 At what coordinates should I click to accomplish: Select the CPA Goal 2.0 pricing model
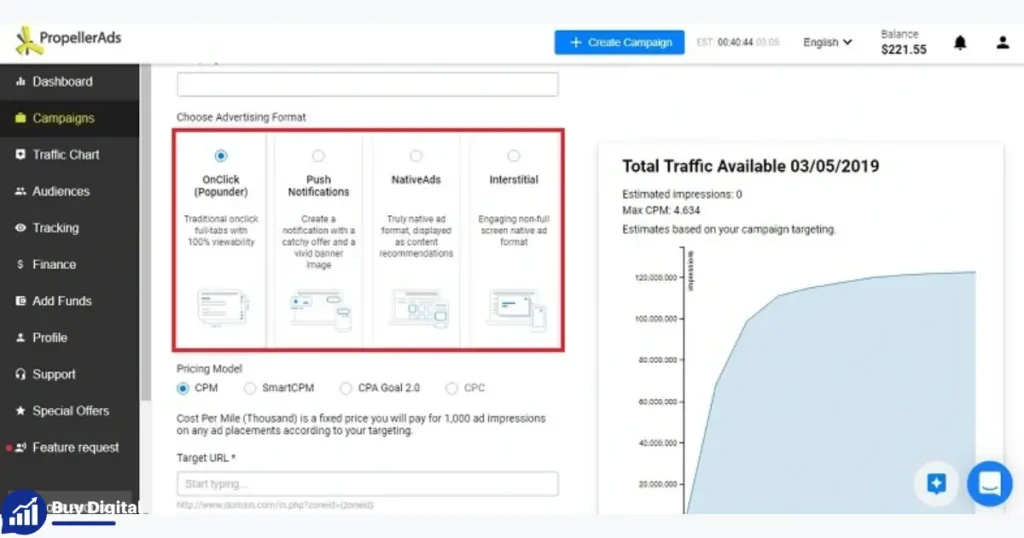click(x=345, y=388)
